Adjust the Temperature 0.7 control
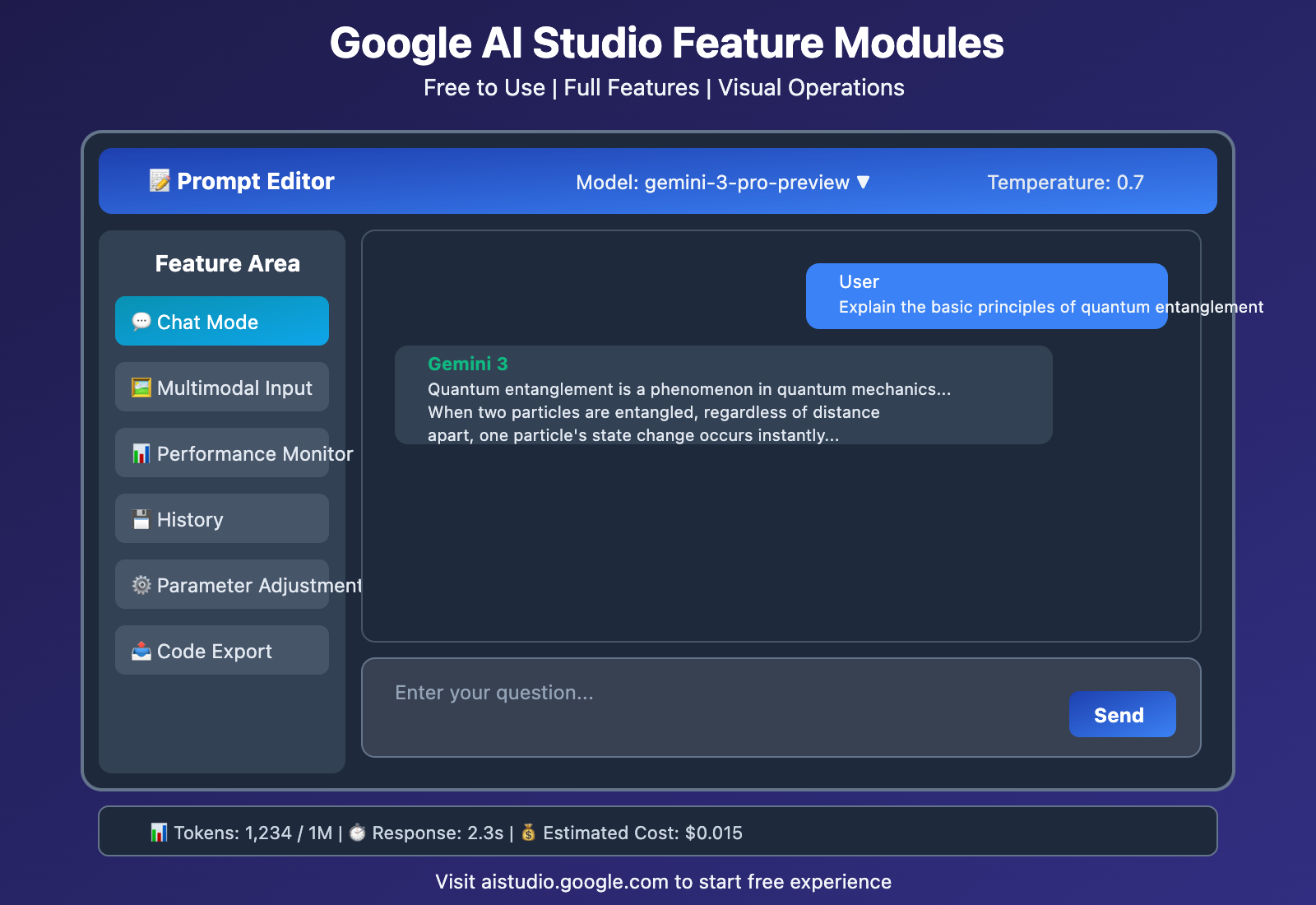 (x=1065, y=182)
